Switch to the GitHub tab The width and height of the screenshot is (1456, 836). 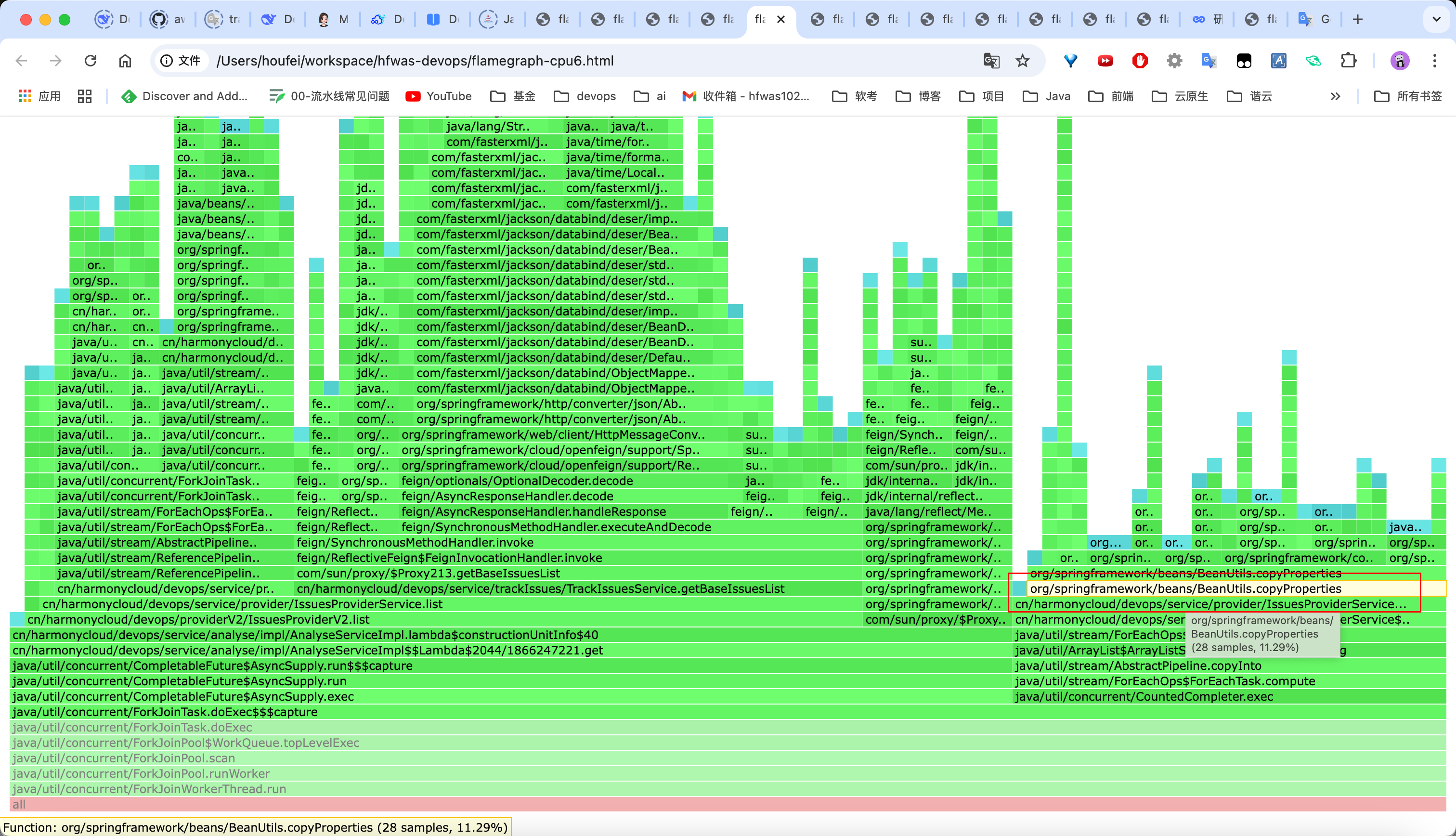pos(167,20)
